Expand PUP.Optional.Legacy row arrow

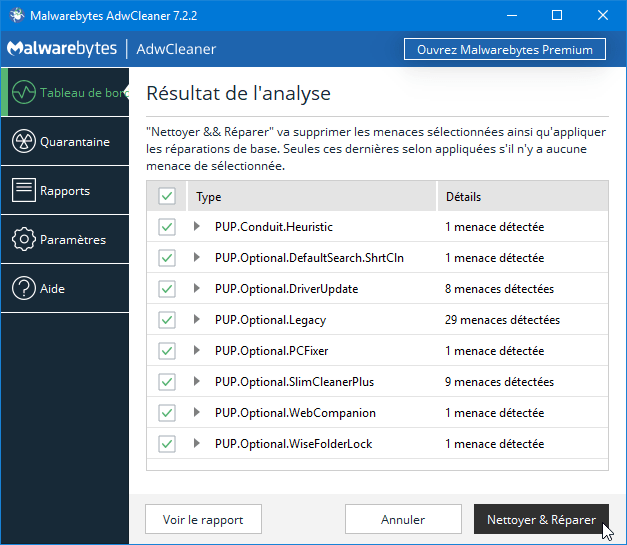(196, 319)
